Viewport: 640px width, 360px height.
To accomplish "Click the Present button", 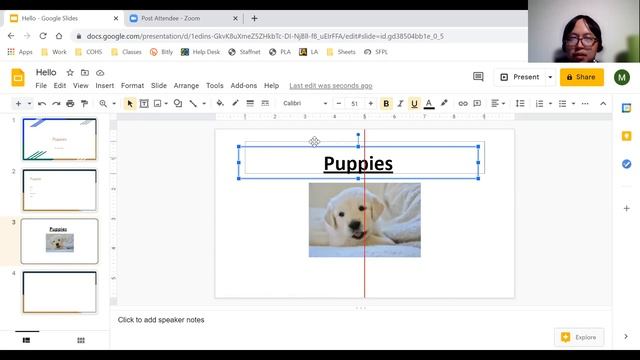I will click(520, 77).
